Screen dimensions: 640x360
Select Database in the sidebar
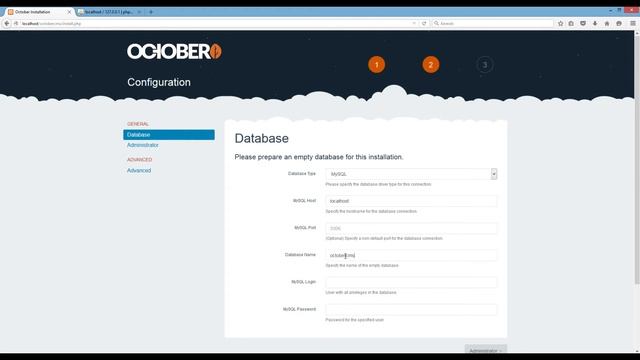tap(169, 135)
